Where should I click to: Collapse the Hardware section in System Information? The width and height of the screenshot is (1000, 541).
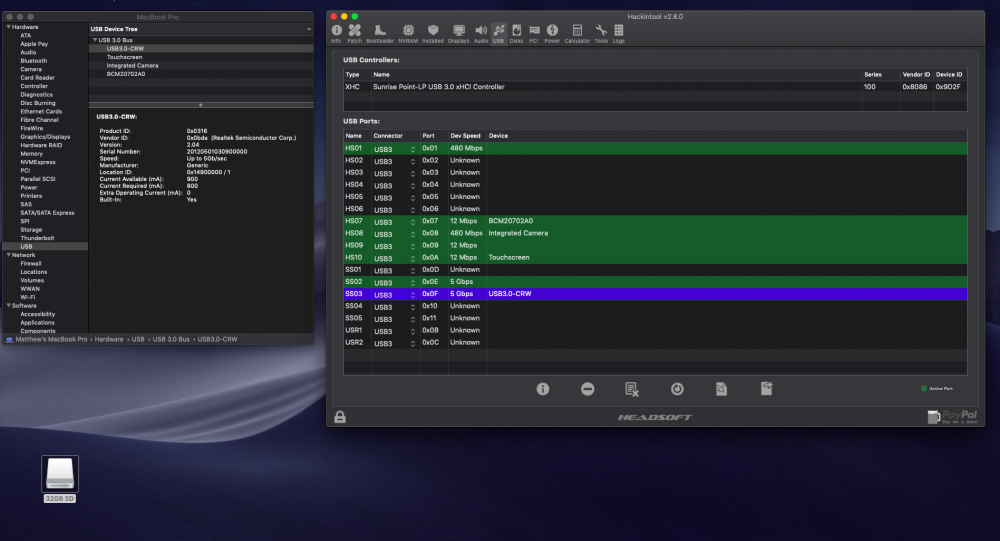pyautogui.click(x=8, y=27)
